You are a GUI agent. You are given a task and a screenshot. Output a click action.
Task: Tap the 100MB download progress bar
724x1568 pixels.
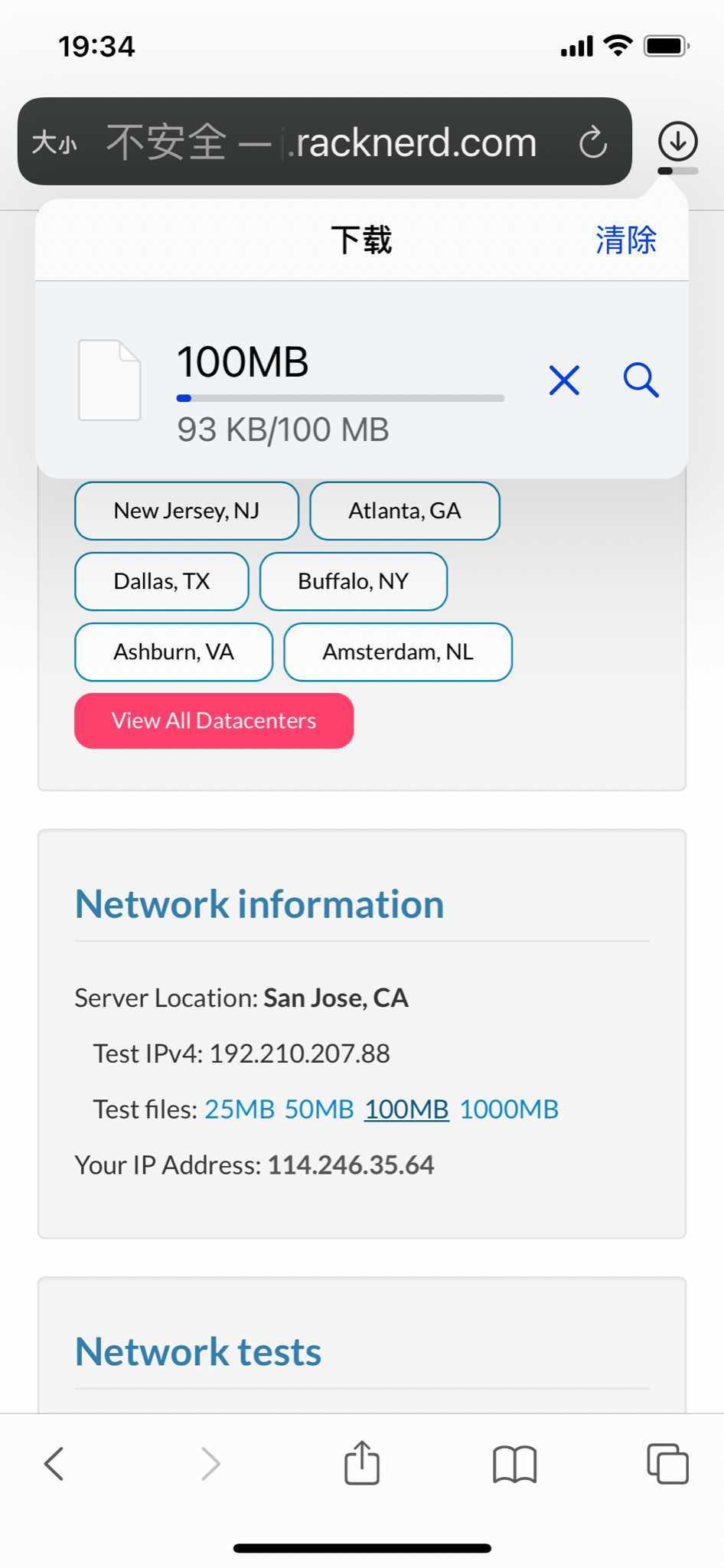(x=340, y=398)
